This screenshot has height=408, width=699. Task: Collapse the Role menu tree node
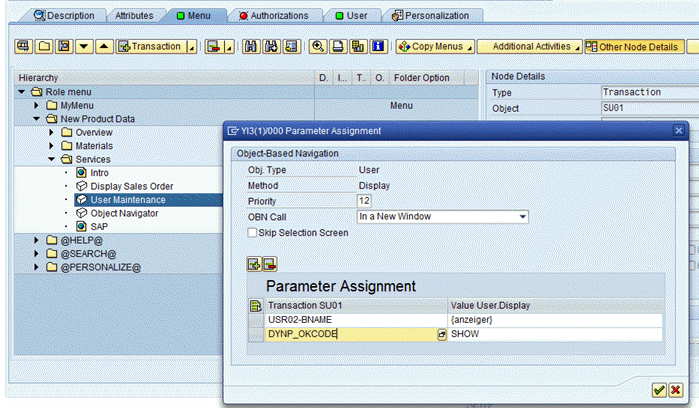21,92
